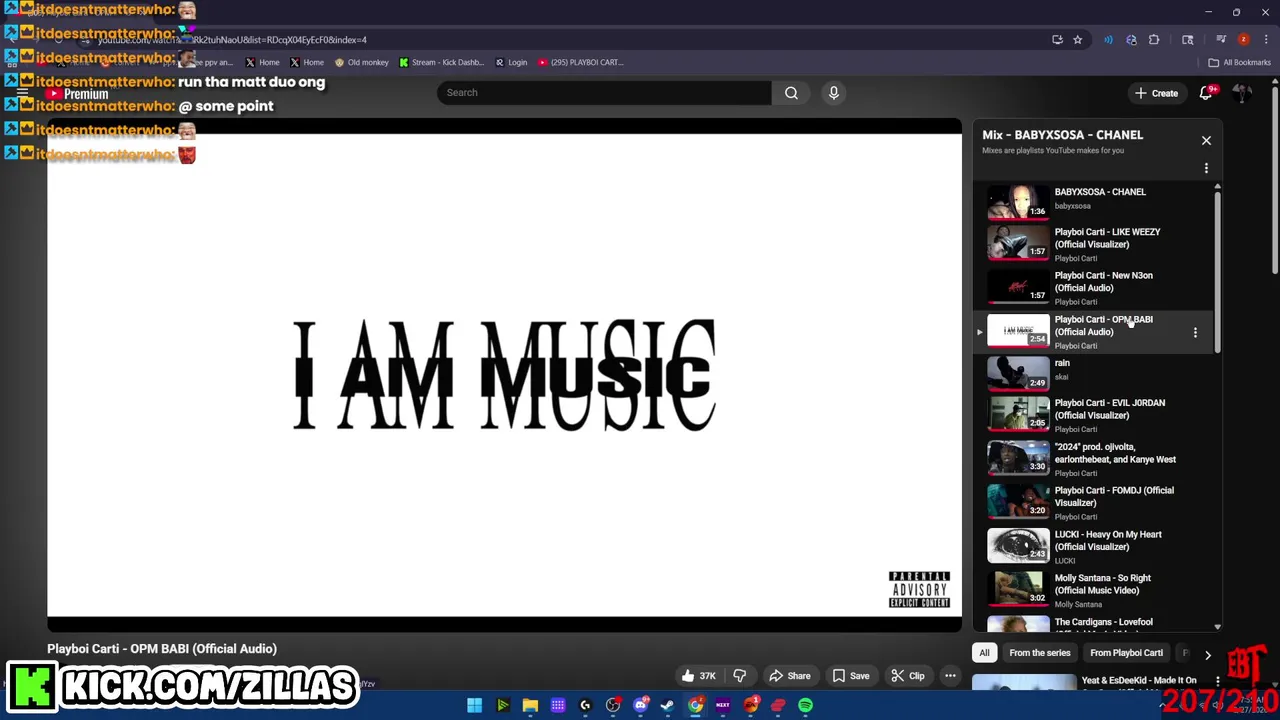This screenshot has width=1280, height=720.
Task: Click the Mix playlist panel scrollbar
Action: (1217, 270)
